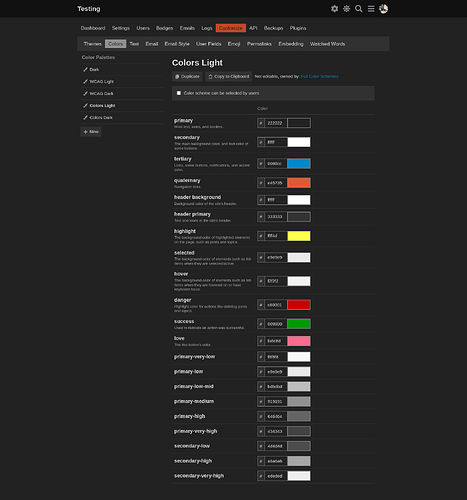Open the hamburger menu icon

(x=371, y=9)
